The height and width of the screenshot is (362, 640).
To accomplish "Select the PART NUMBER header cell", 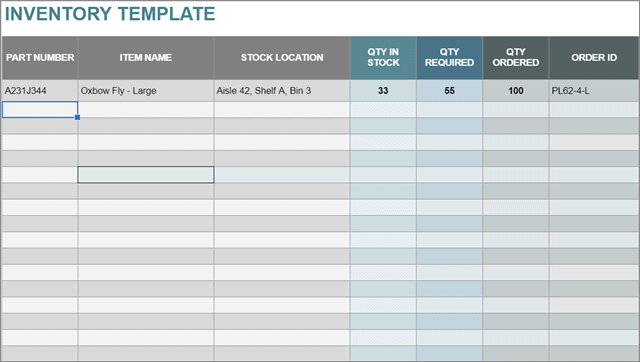I will (40, 58).
